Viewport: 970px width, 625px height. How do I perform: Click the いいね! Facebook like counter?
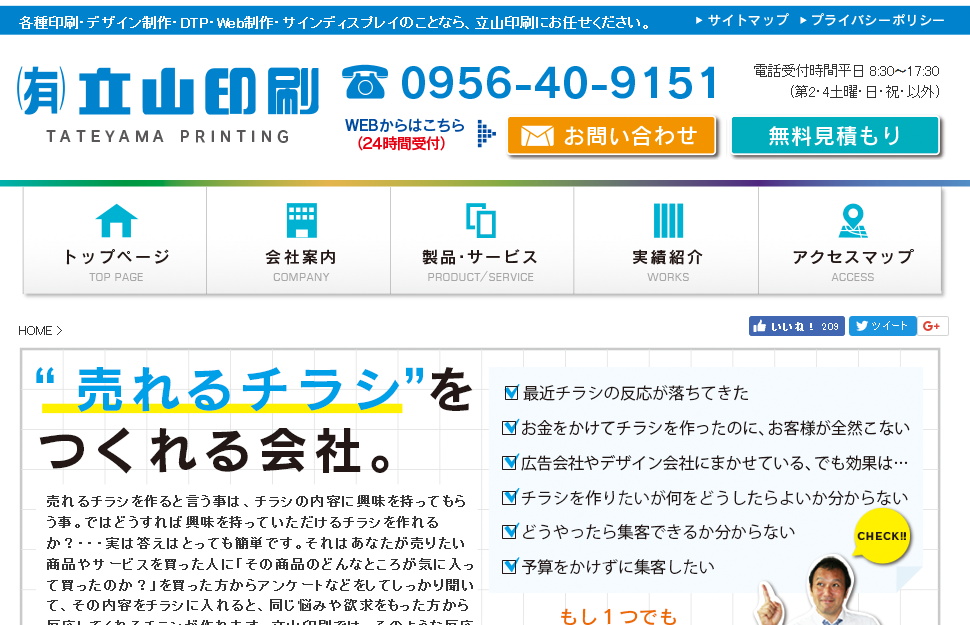795,325
